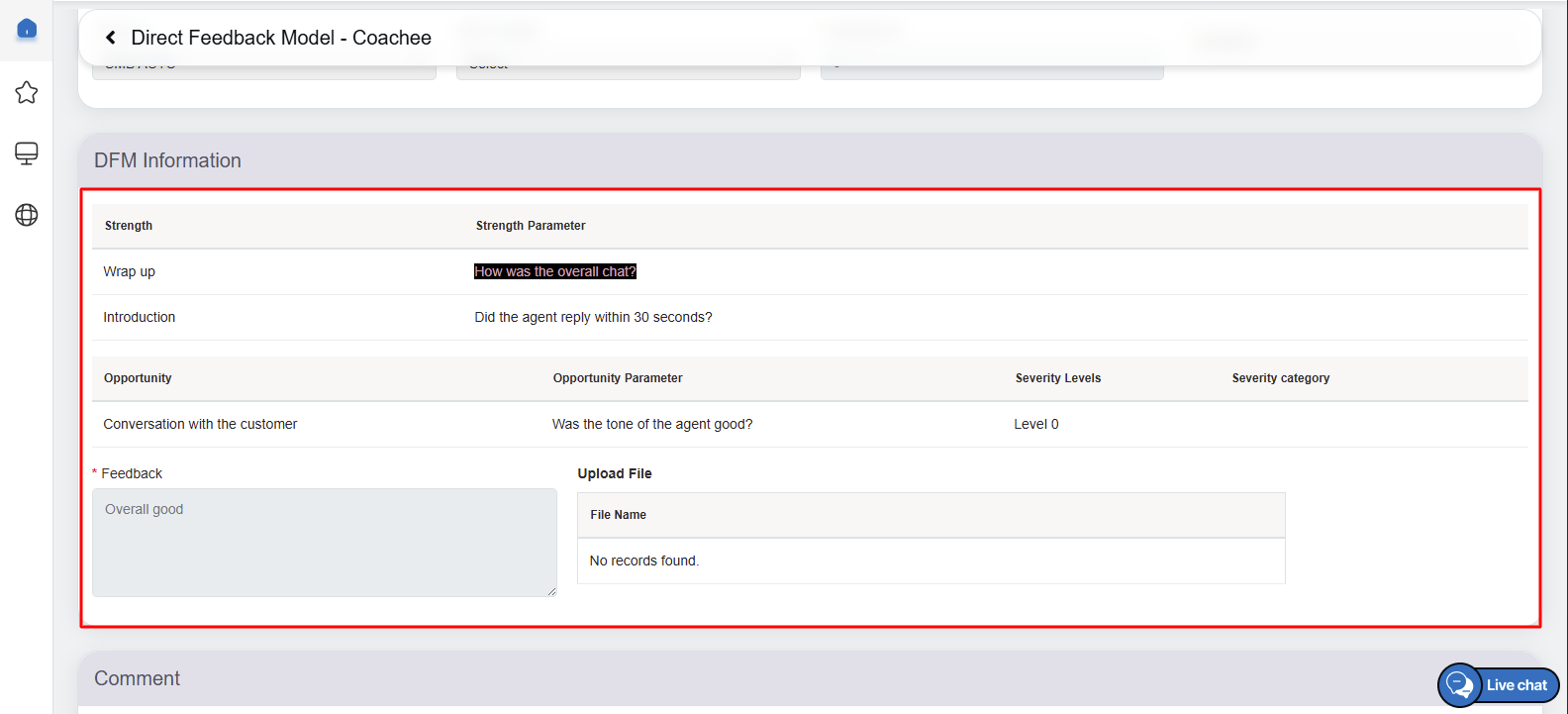Click the Level 0 severity value
Viewport: 1568px width, 714px height.
[1035, 424]
